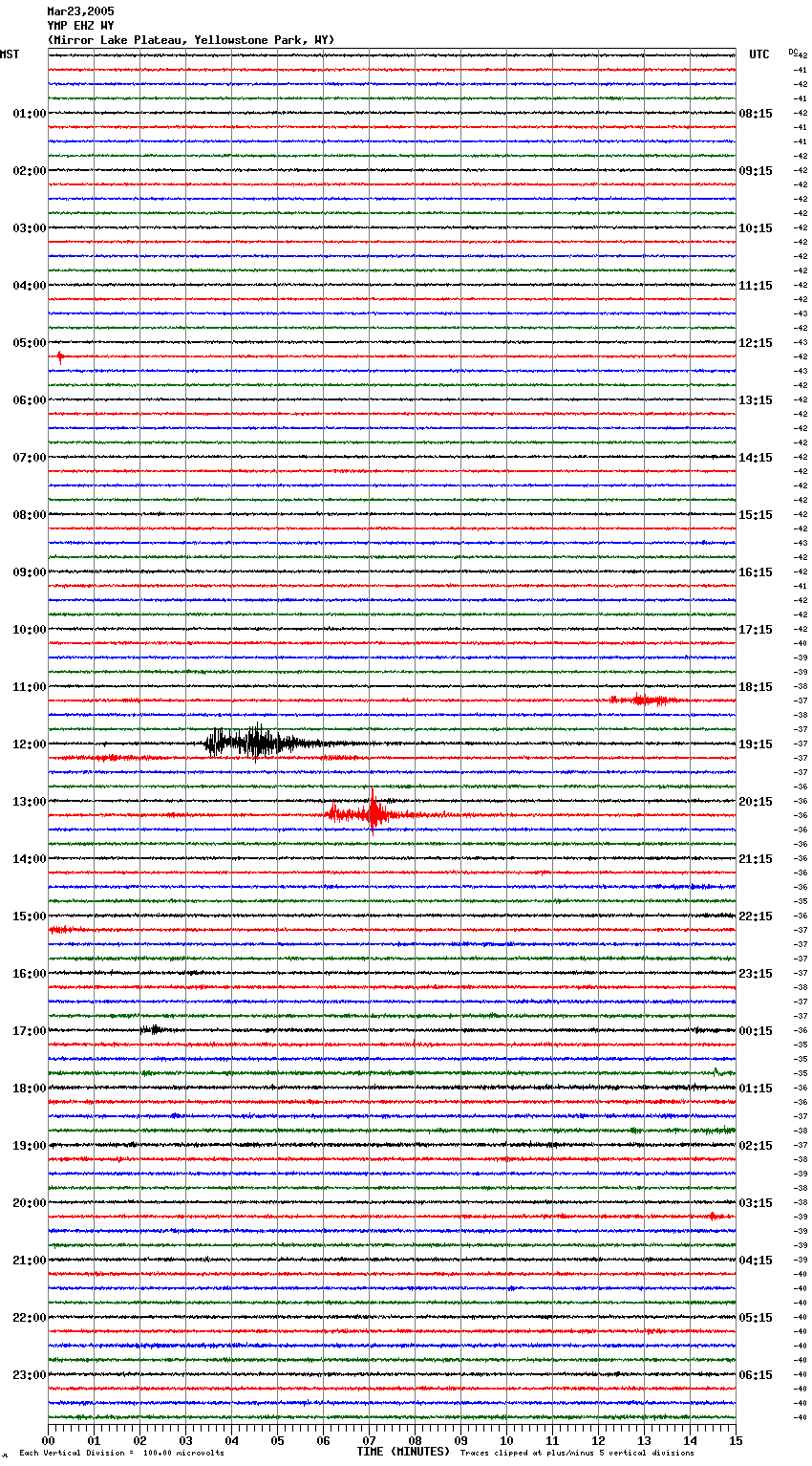
Task: Click the 23:15 UTC time label
Action: coord(756,974)
